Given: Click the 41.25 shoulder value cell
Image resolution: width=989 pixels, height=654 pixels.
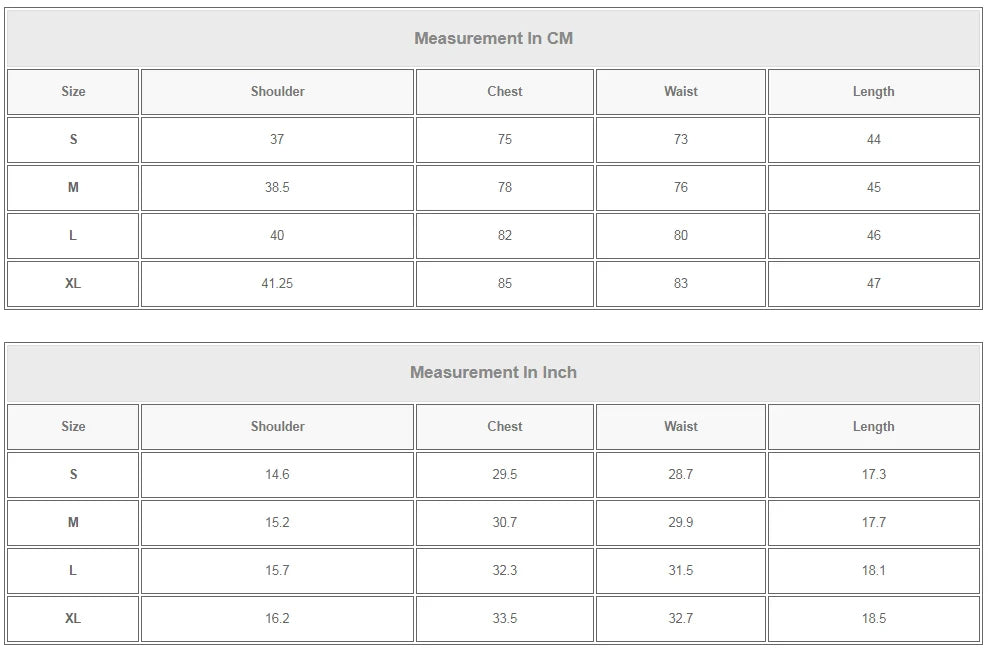Looking at the screenshot, I should (x=278, y=284).
